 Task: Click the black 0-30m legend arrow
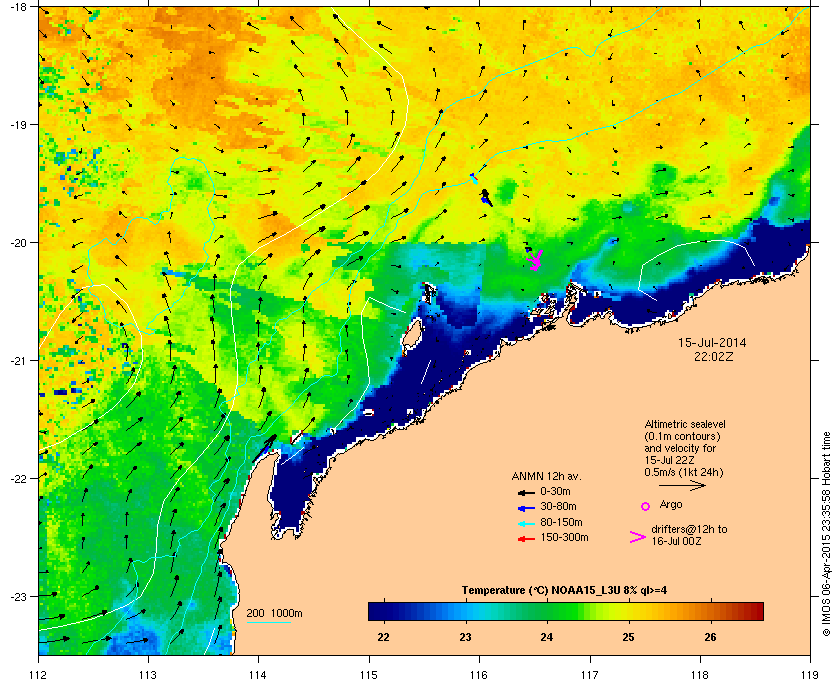point(526,492)
